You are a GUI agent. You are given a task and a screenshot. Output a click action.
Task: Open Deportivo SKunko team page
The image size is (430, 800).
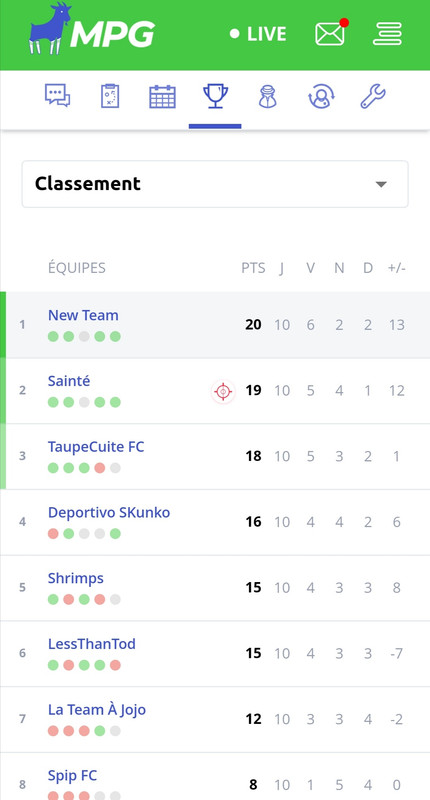(109, 513)
